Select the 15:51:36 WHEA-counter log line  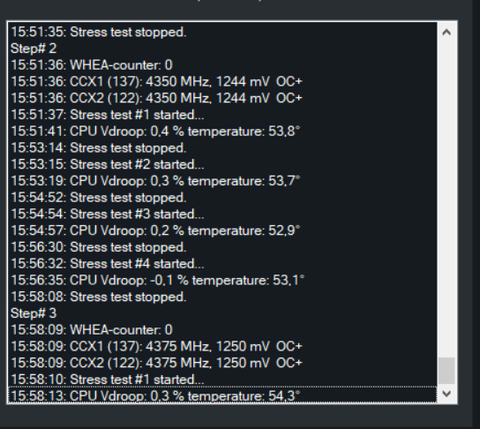[x=222, y=65]
